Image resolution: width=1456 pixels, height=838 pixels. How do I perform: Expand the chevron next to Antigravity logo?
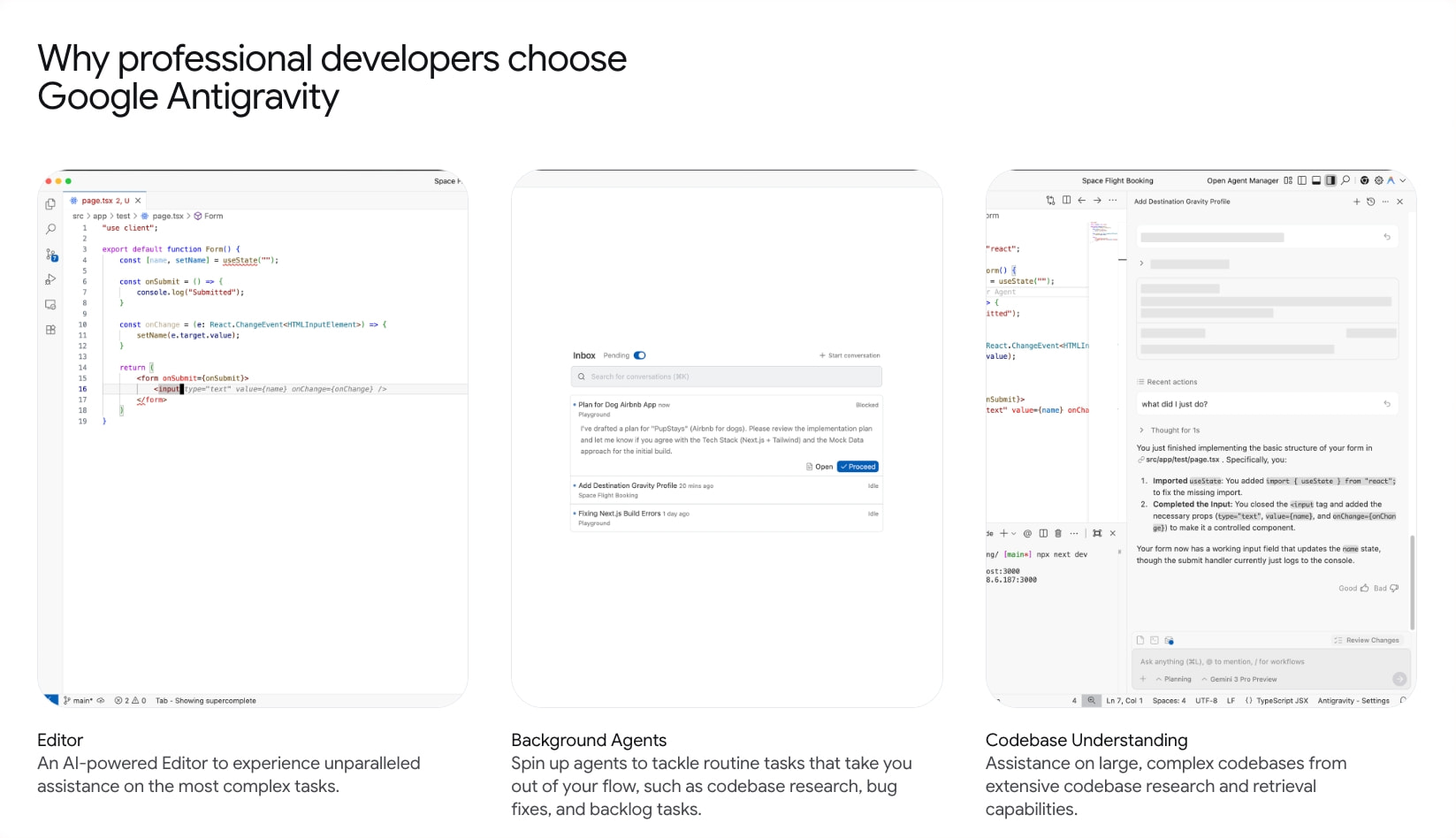[1403, 180]
